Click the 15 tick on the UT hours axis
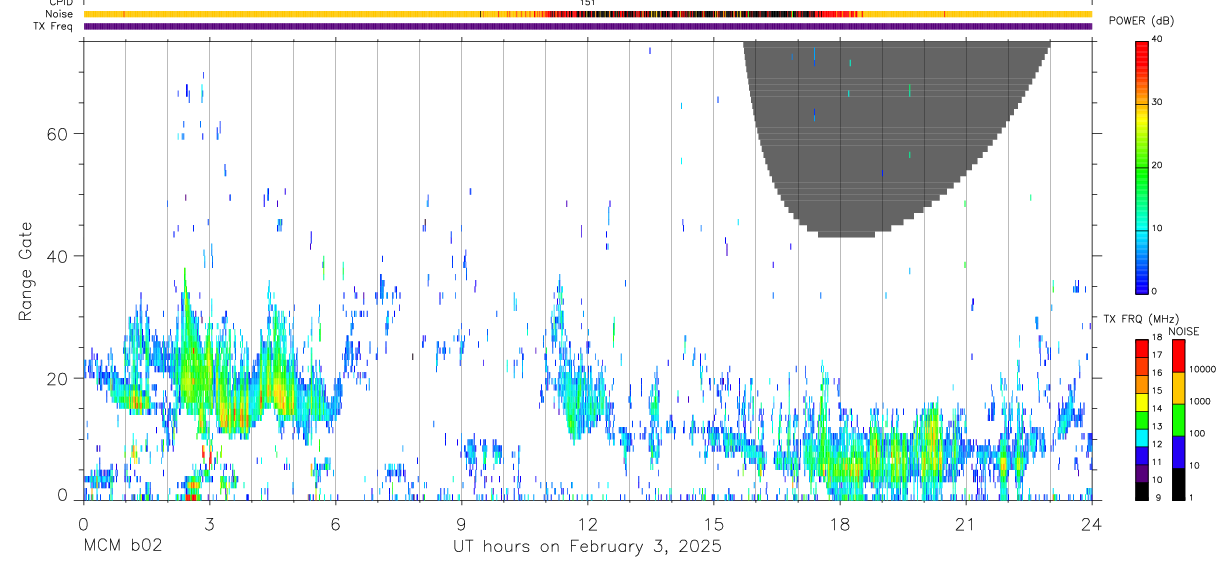 coord(714,522)
